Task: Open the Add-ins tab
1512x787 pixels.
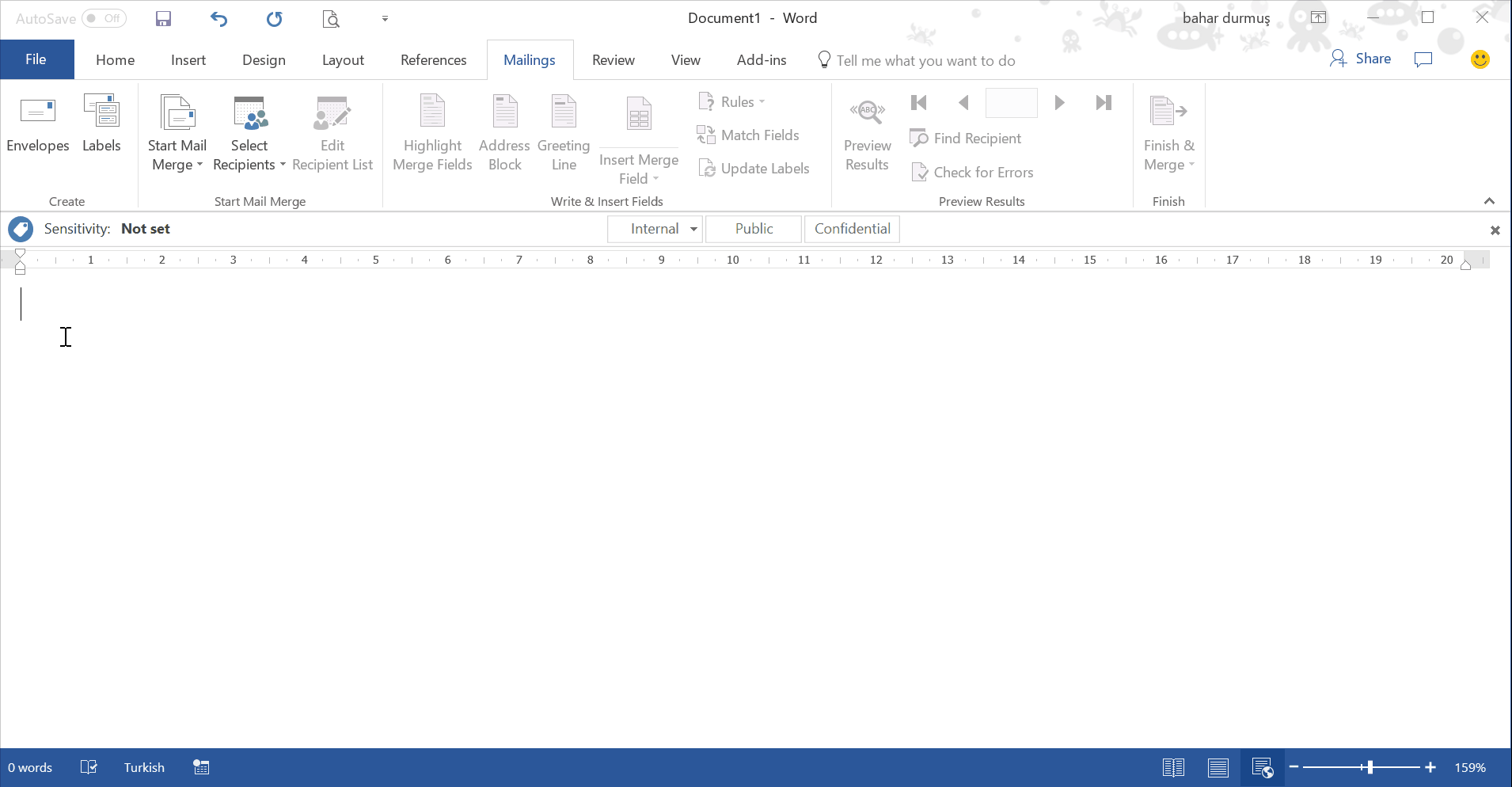Action: (x=762, y=60)
